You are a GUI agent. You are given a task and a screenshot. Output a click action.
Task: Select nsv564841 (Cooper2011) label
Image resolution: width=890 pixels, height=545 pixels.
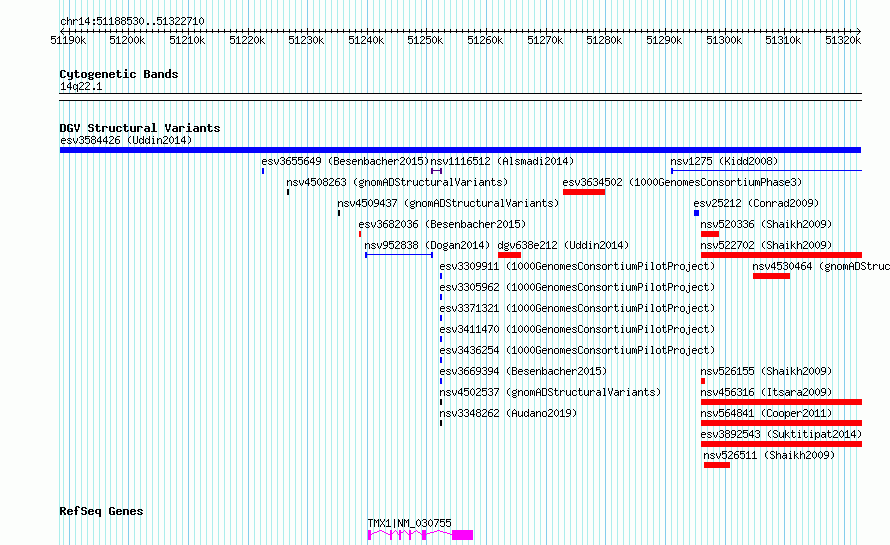point(766,413)
